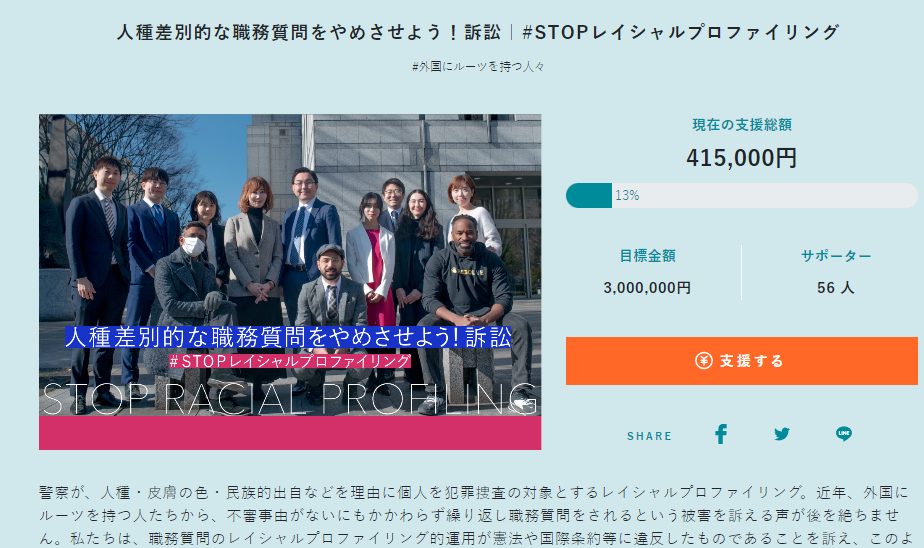Viewport: 924px width, 548px height.
Task: Open the #外国にルーツを持つ人々 hashtag link
Action: (x=478, y=67)
